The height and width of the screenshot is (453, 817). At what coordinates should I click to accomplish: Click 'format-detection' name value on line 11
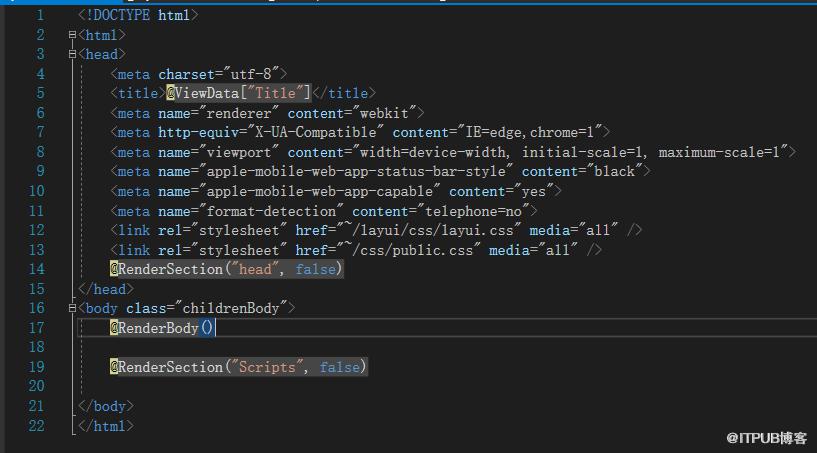click(271, 211)
